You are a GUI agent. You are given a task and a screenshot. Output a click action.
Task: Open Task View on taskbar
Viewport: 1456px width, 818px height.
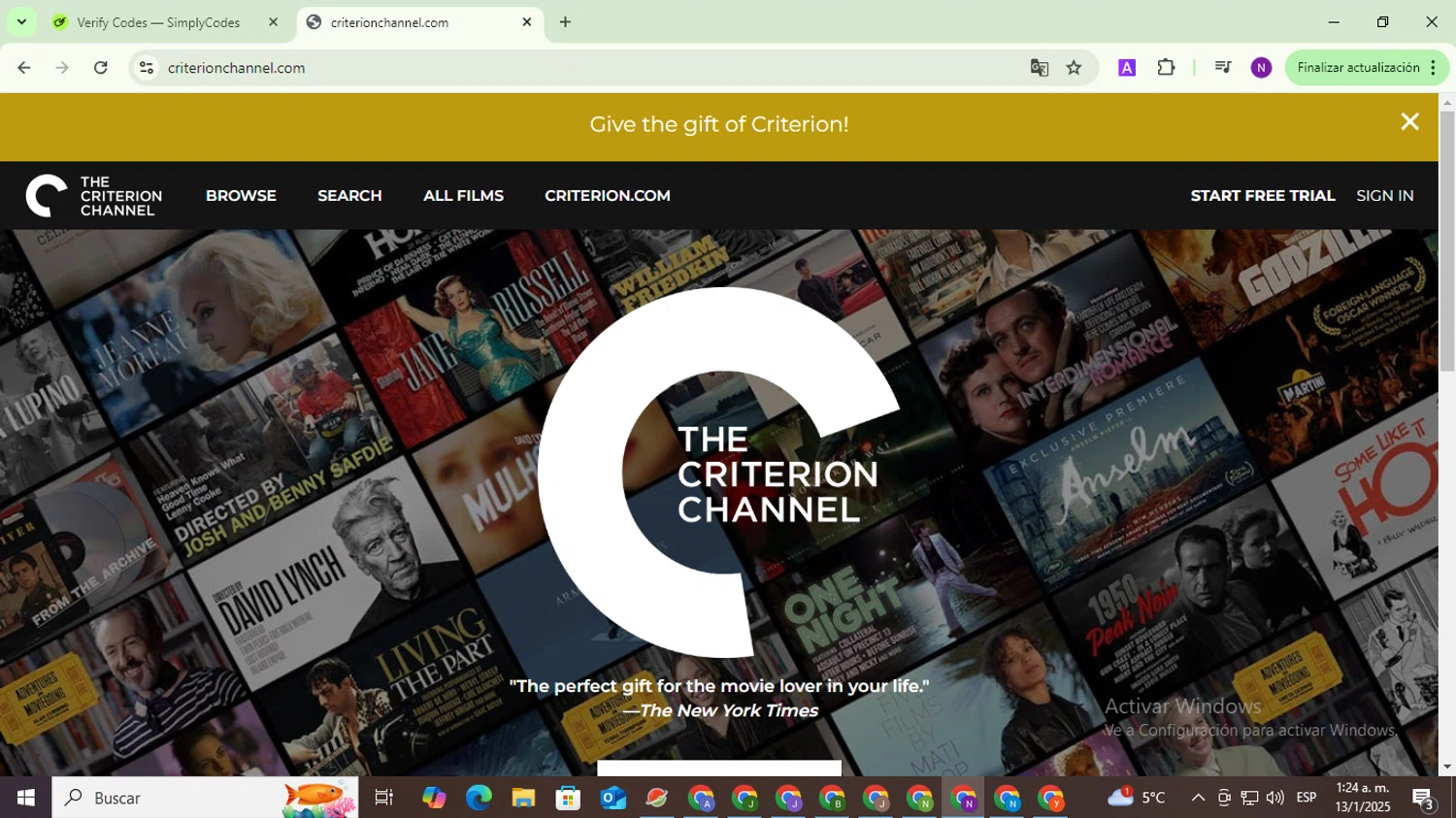click(384, 798)
